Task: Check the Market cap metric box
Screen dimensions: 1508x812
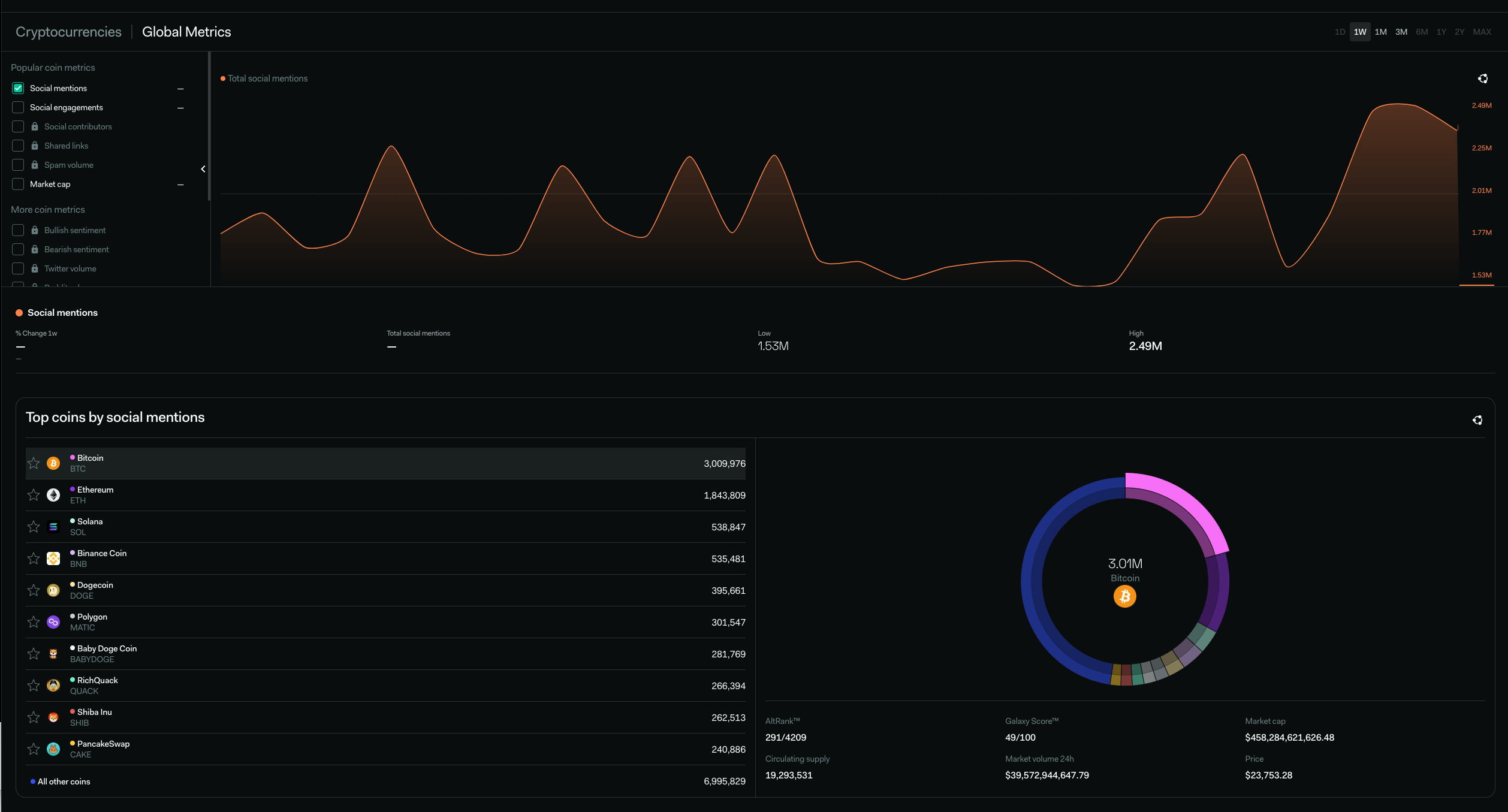Action: tap(18, 184)
